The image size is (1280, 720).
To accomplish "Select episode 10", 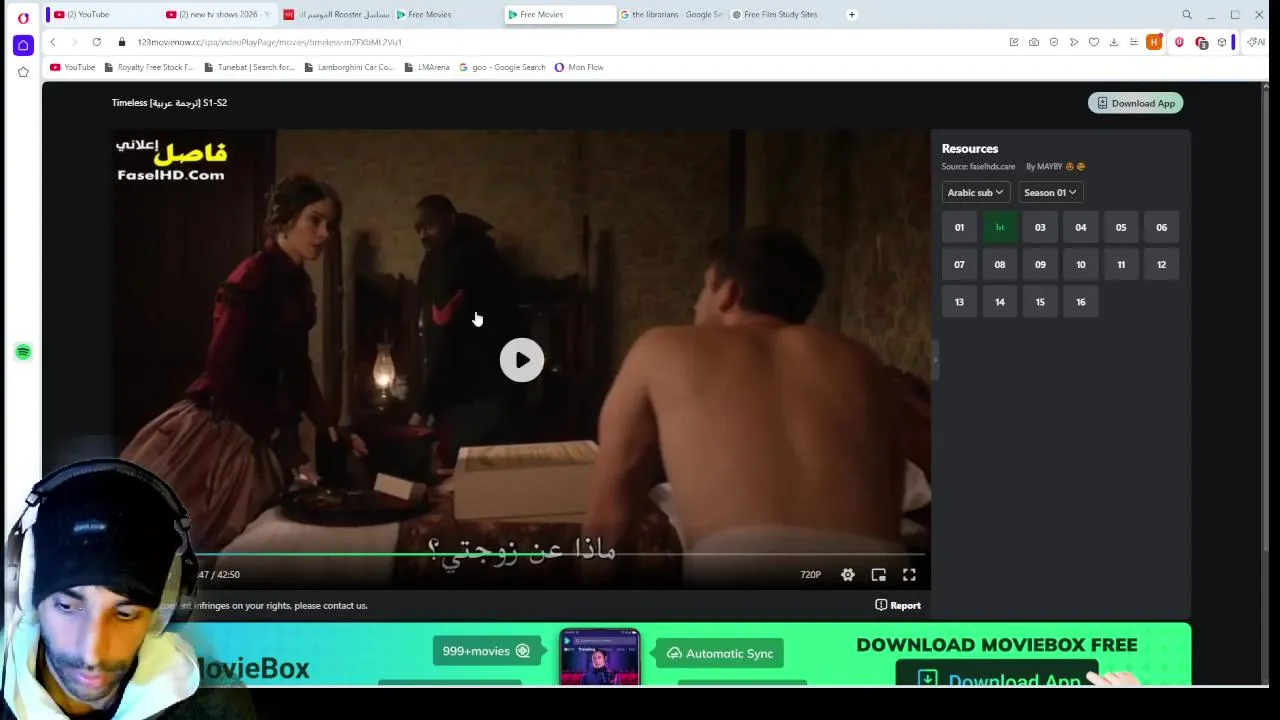I will tap(1081, 265).
